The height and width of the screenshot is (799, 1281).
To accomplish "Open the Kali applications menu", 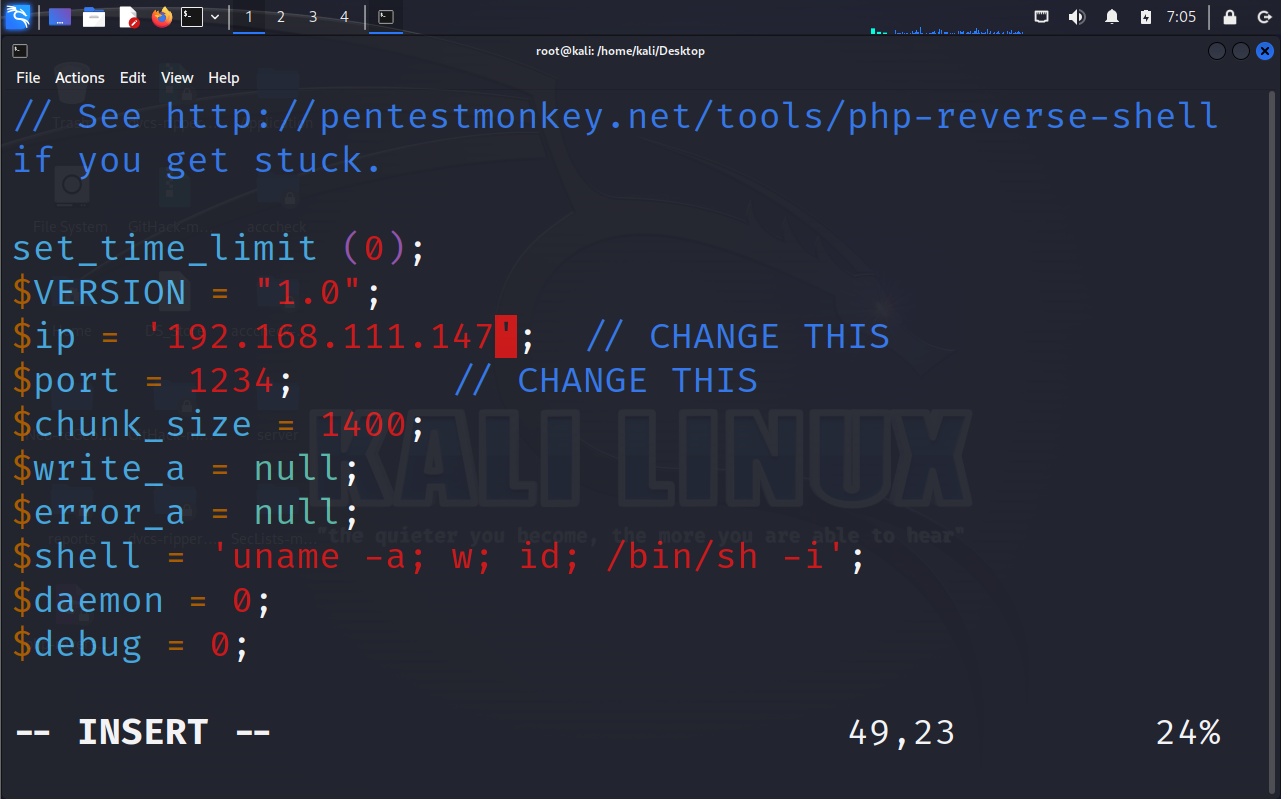I will [x=18, y=17].
